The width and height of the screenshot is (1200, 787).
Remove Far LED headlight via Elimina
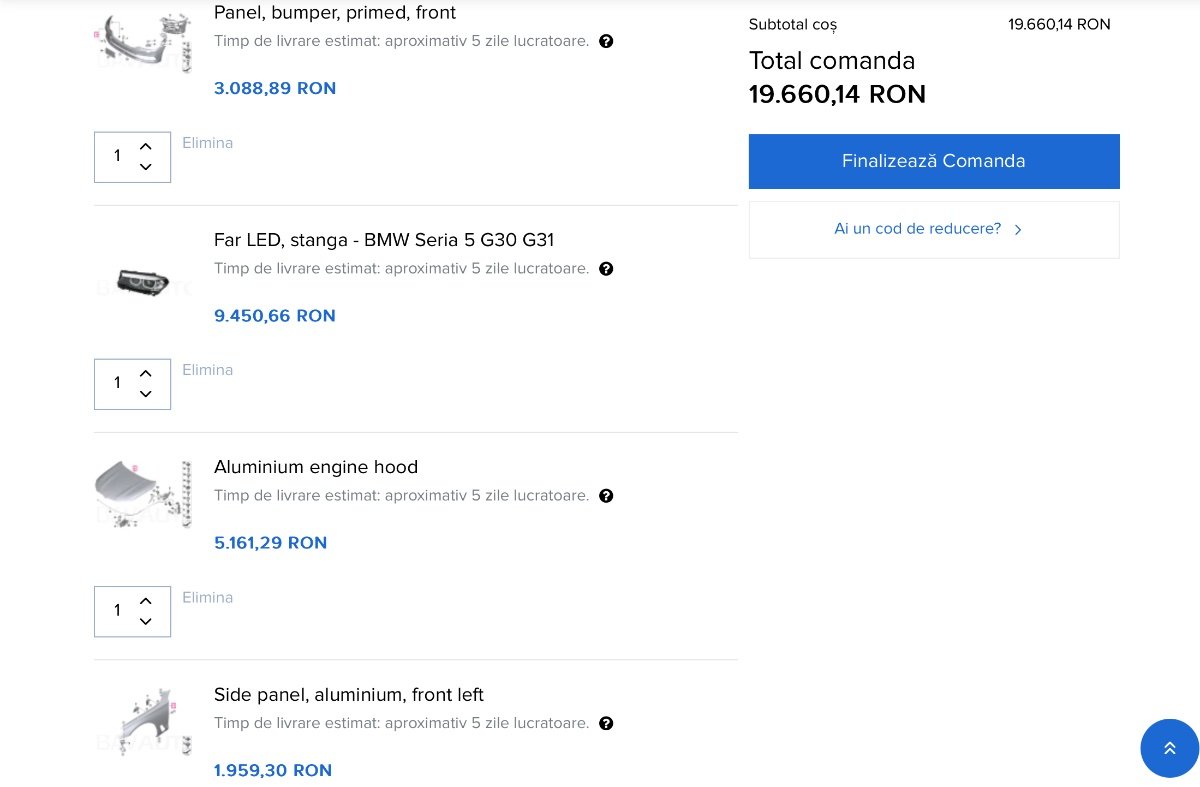207,370
